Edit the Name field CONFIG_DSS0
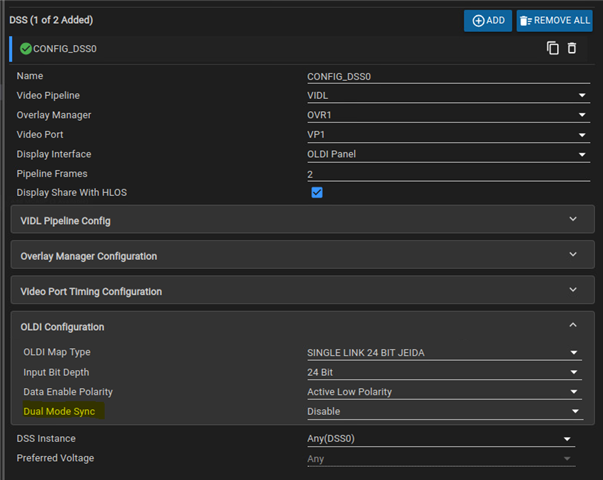 (448, 77)
